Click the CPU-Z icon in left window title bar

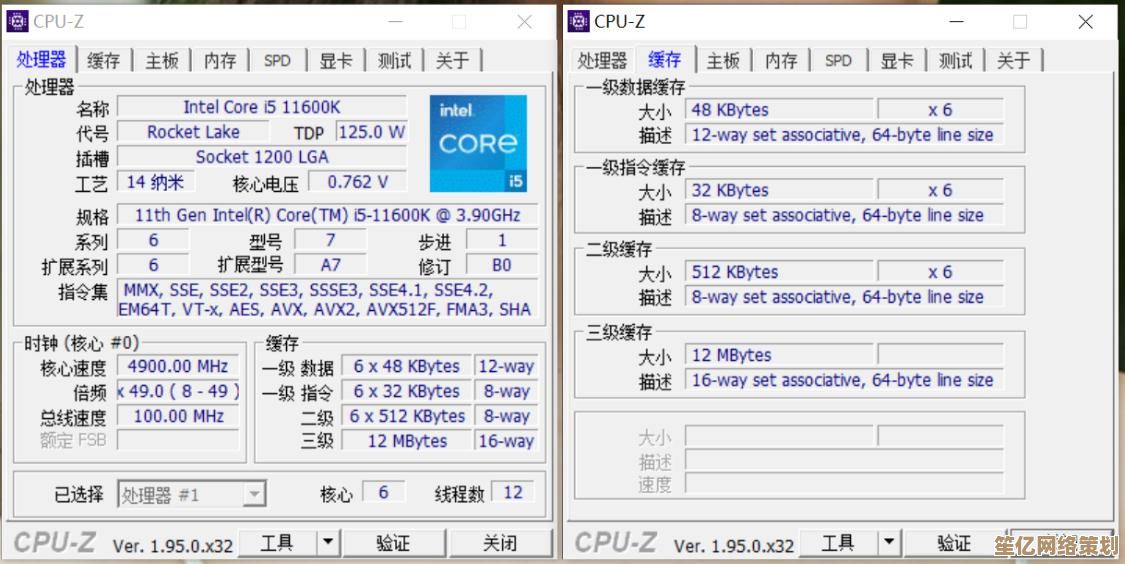[x=18, y=21]
